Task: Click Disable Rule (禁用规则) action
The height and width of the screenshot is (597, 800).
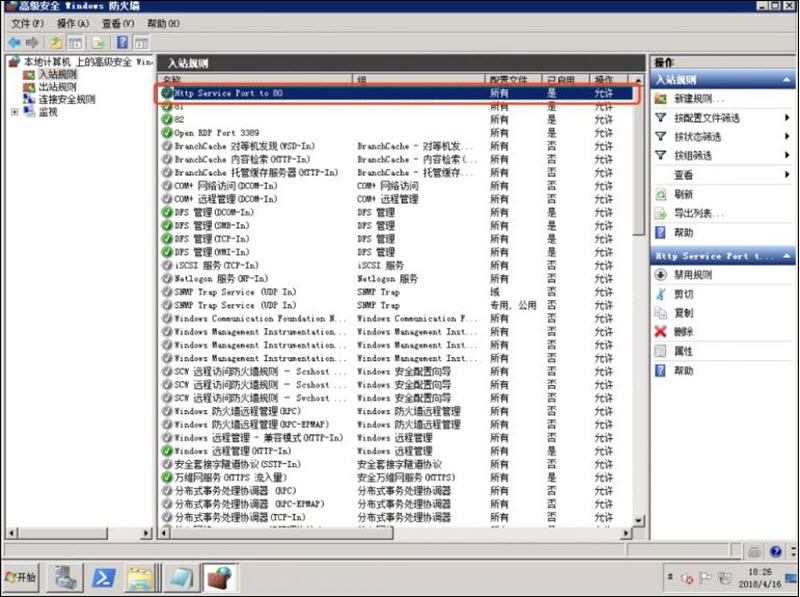Action: [692, 275]
